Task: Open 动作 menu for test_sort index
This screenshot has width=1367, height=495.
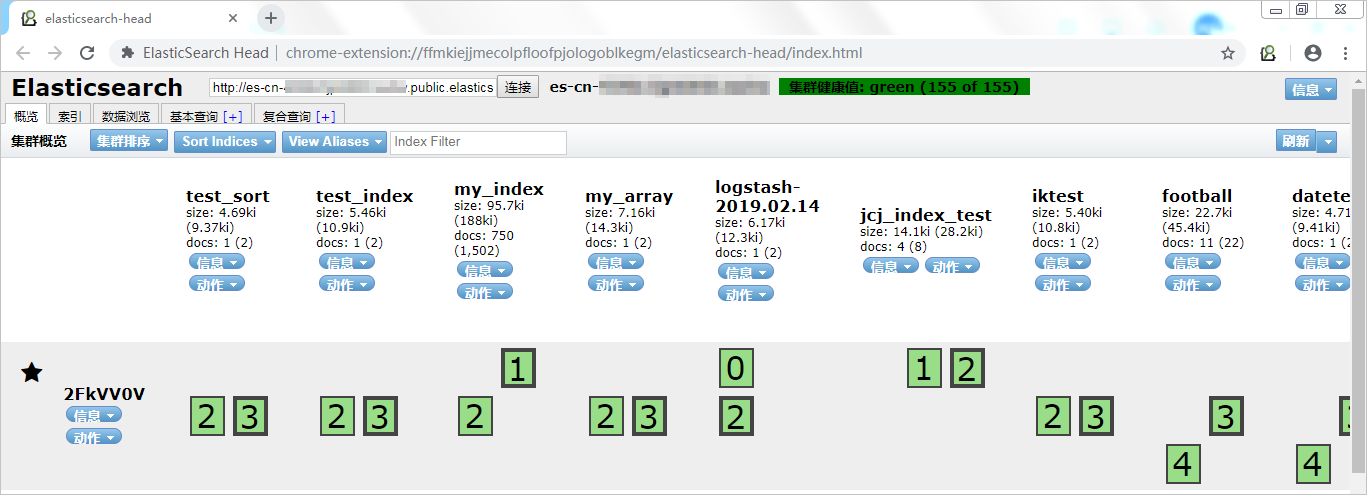Action: pos(217,284)
